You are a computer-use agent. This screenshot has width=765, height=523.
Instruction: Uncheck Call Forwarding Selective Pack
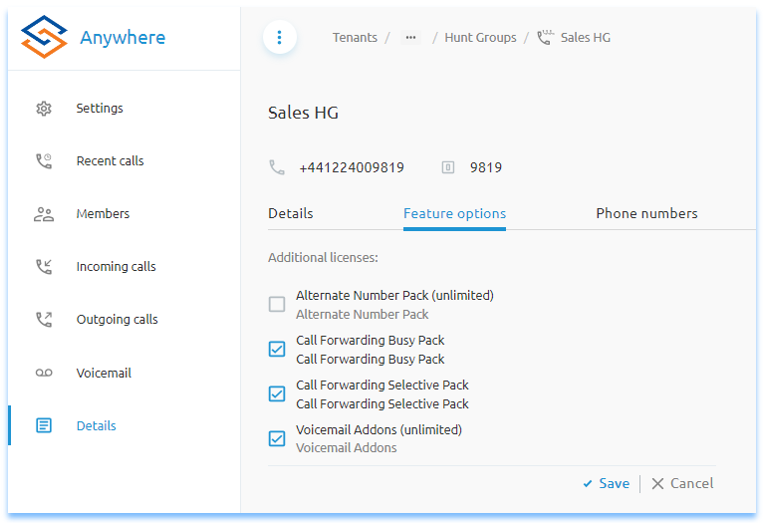pos(277,394)
